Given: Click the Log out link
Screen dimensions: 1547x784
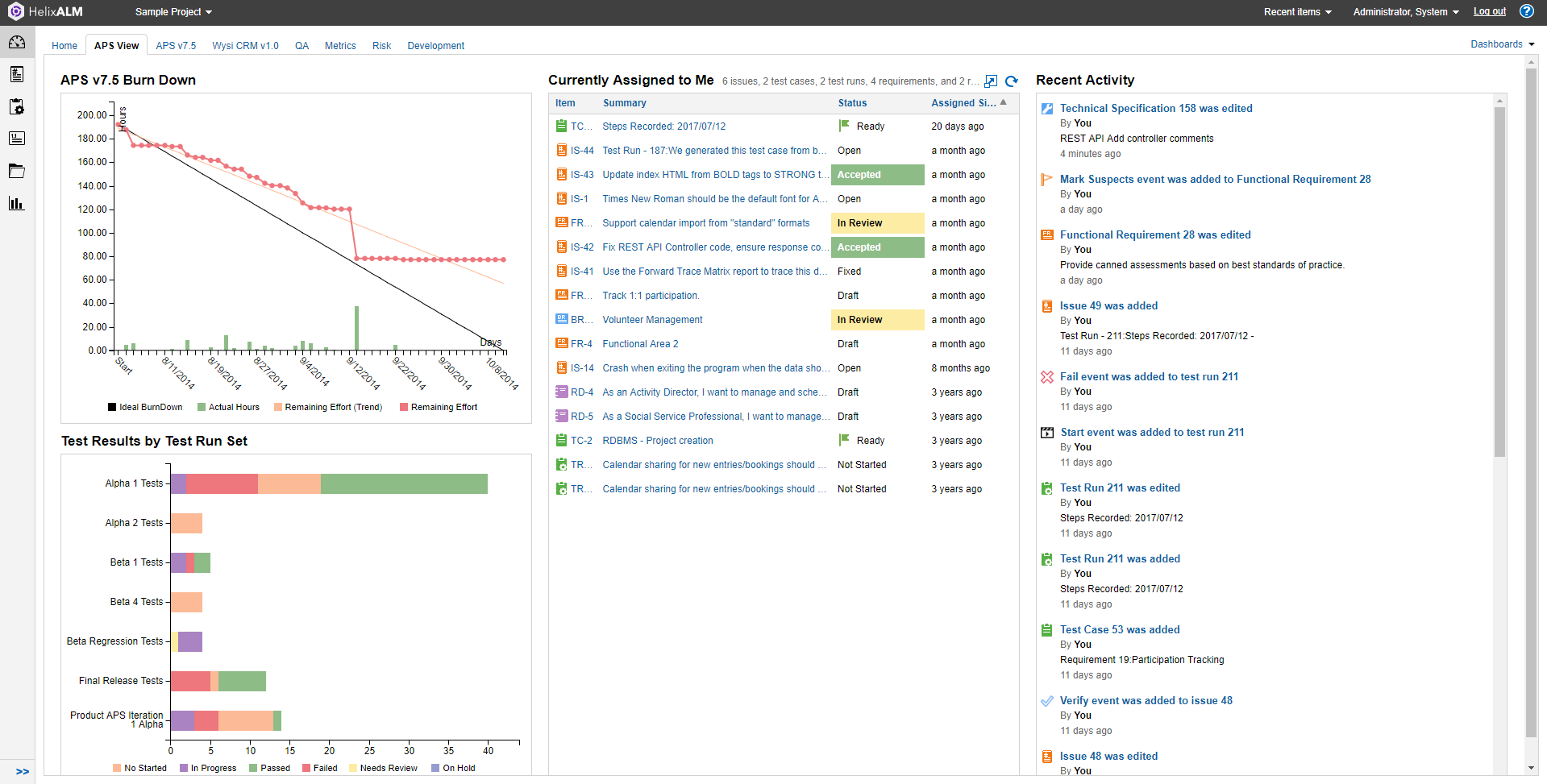Looking at the screenshot, I should tap(1489, 11).
